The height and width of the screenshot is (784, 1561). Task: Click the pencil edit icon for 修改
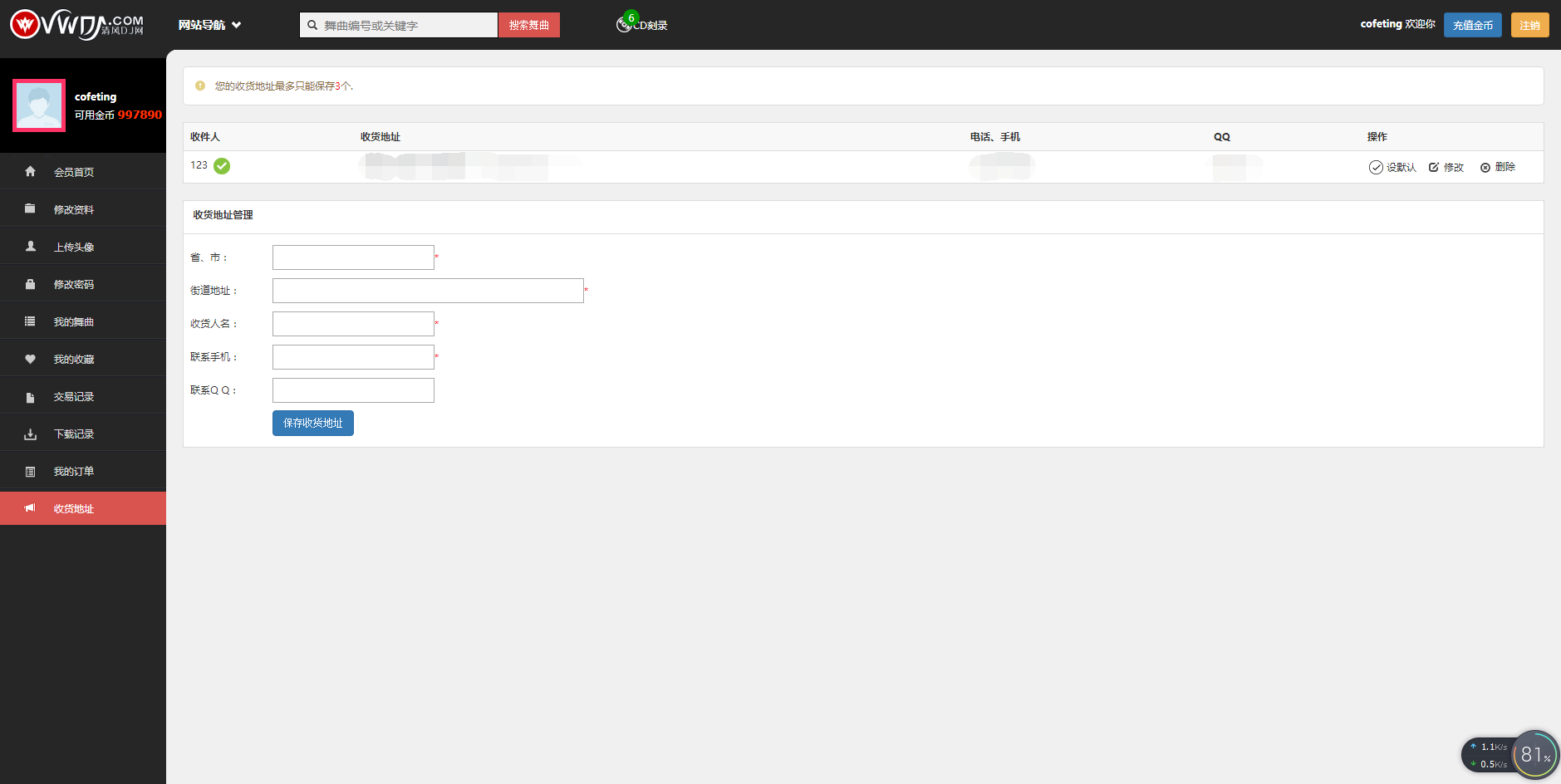(1434, 167)
